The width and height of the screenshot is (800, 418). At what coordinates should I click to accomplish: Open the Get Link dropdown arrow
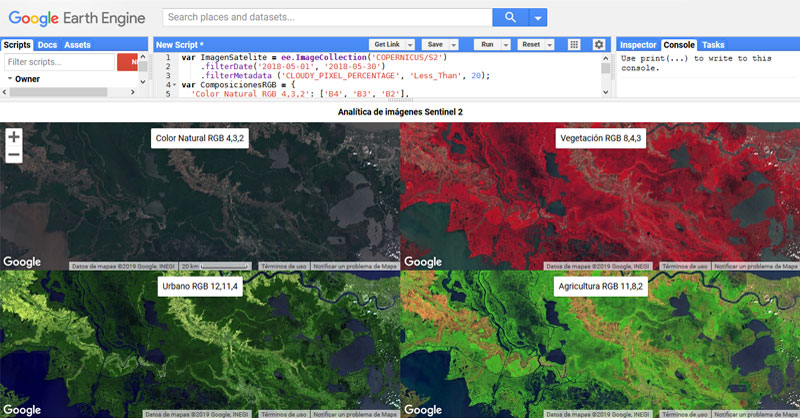[410, 45]
